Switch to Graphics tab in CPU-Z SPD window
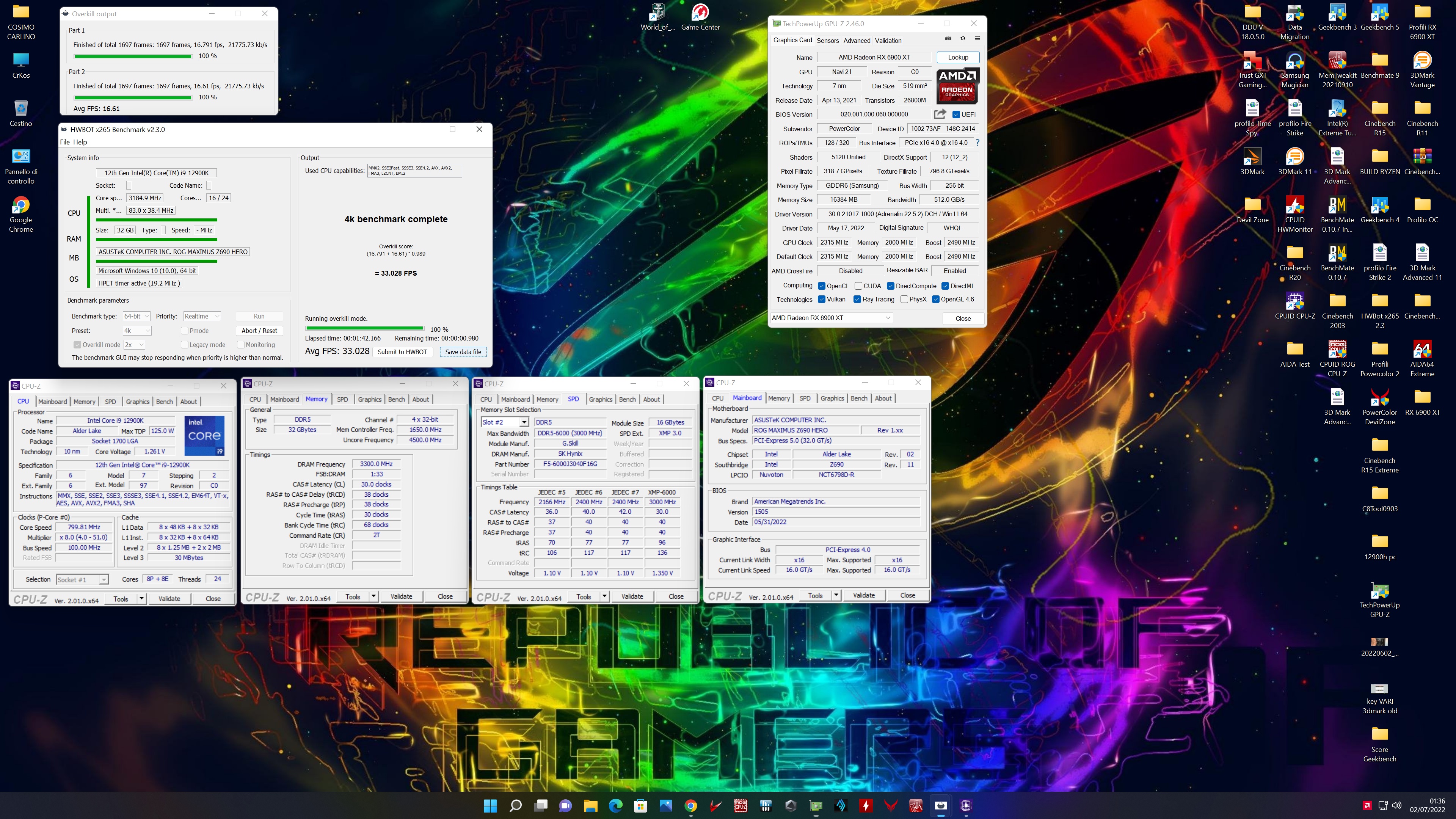This screenshot has height=819, width=1456. (x=600, y=399)
